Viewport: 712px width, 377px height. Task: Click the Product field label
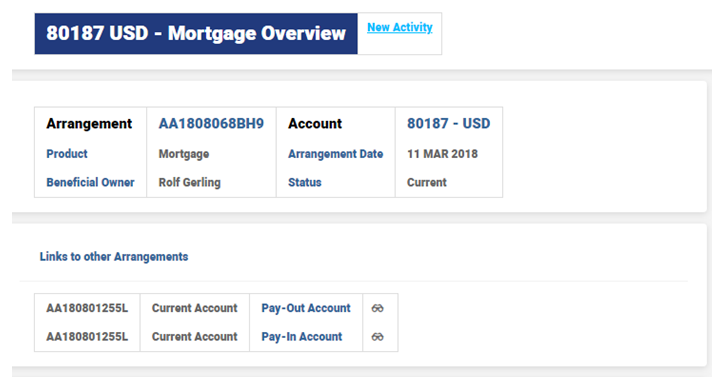point(67,154)
